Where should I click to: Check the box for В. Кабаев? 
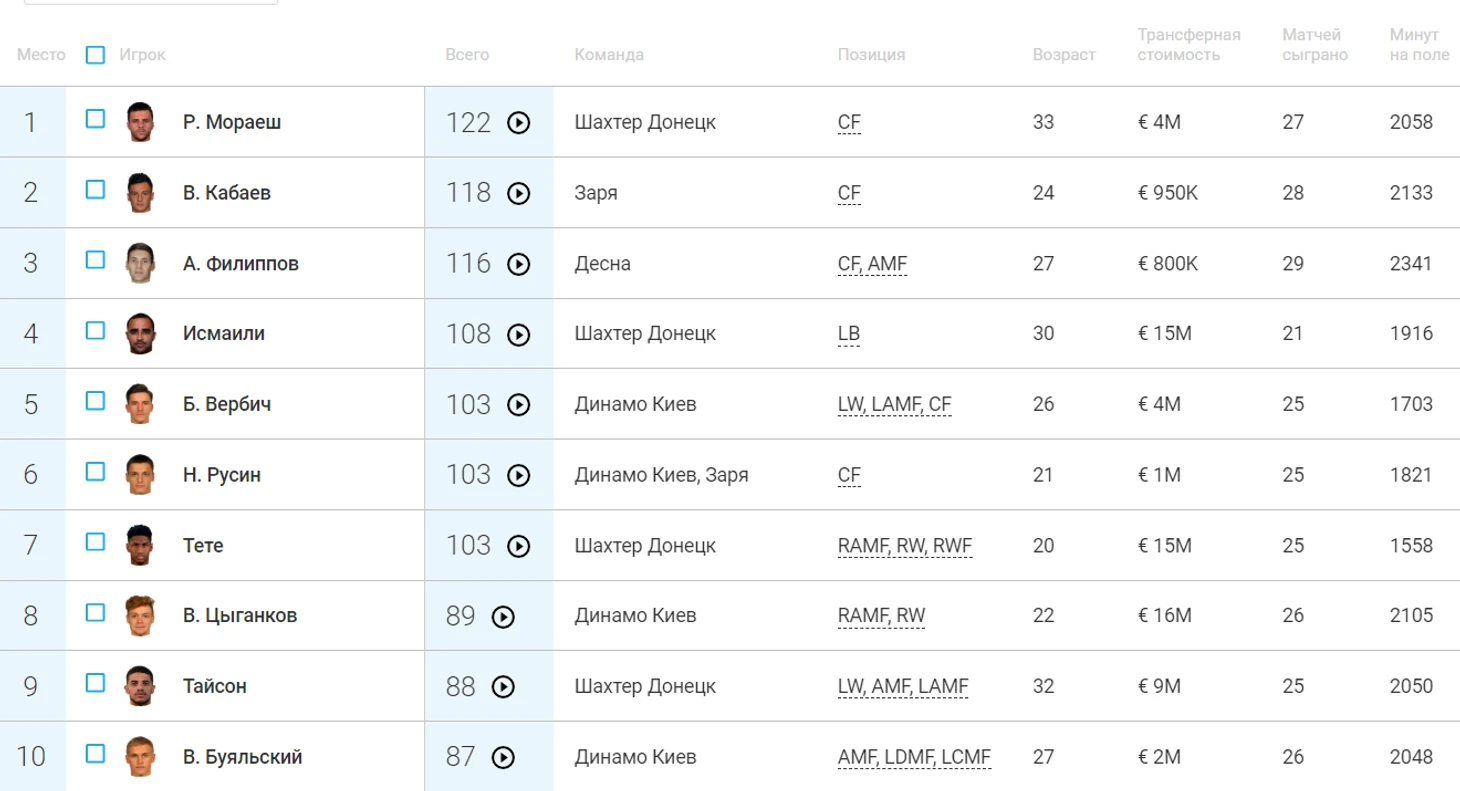tap(95, 189)
